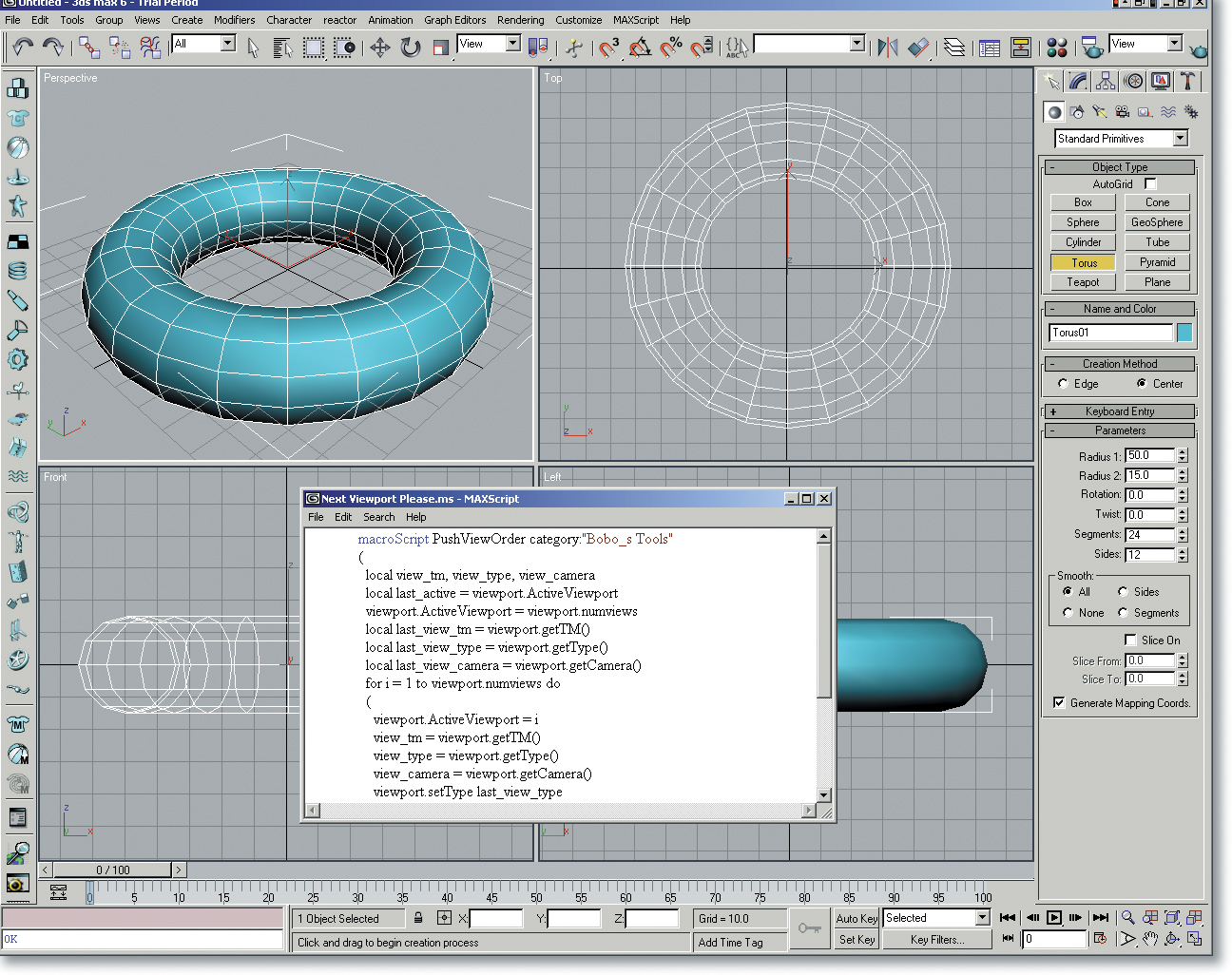The height and width of the screenshot is (975, 1232).
Task: Click the Play Animation button
Action: (1054, 918)
